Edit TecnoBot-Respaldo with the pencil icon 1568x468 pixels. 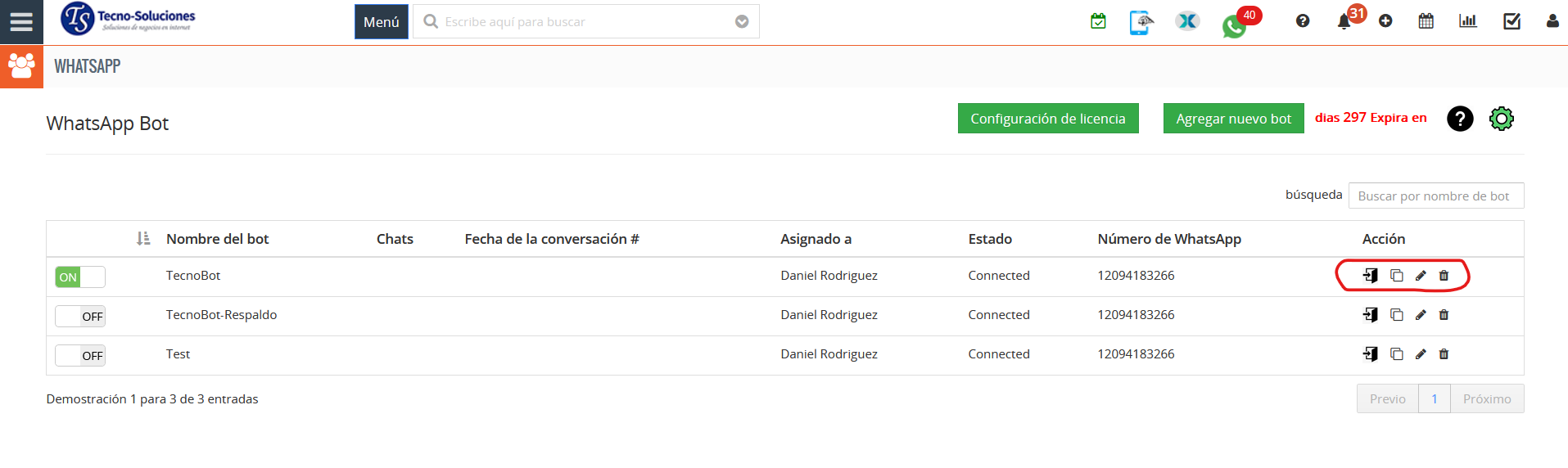1421,315
